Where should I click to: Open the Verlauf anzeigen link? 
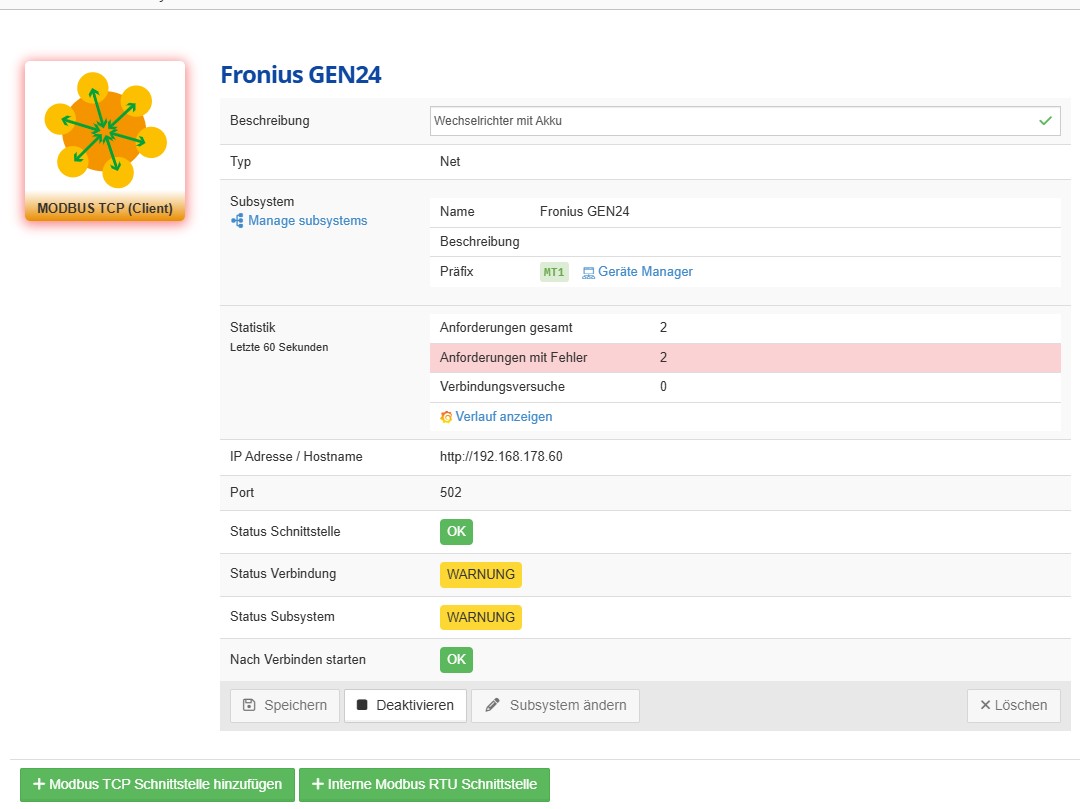[x=503, y=417]
